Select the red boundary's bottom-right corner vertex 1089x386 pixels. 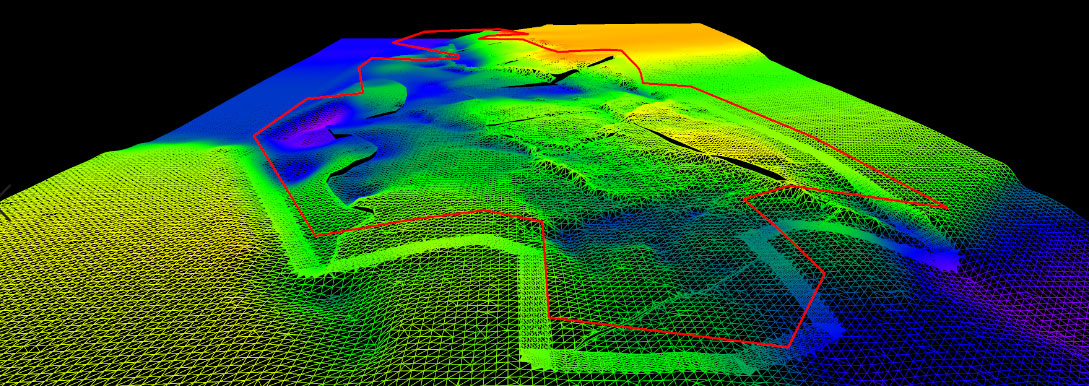click(x=788, y=346)
